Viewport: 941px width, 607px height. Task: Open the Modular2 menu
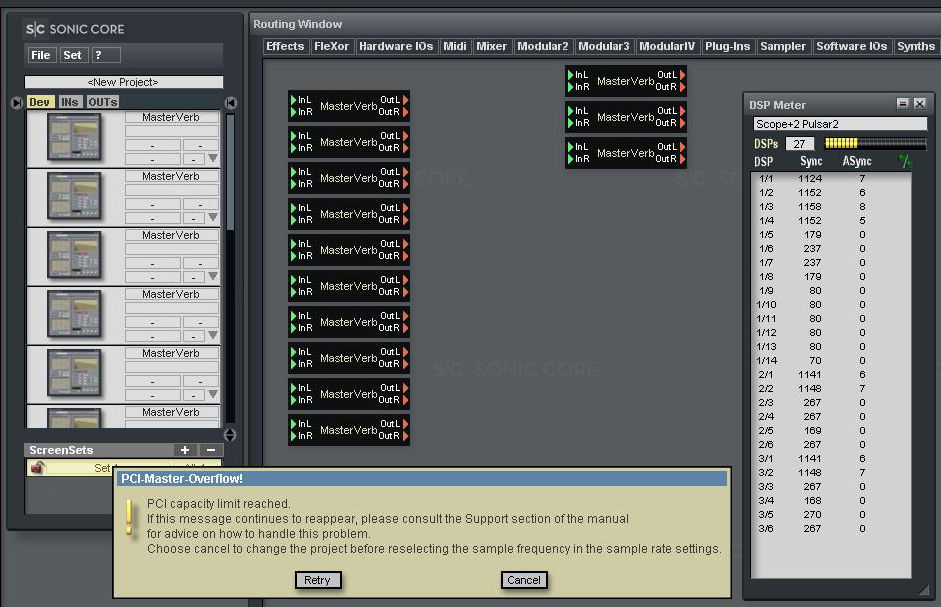543,46
